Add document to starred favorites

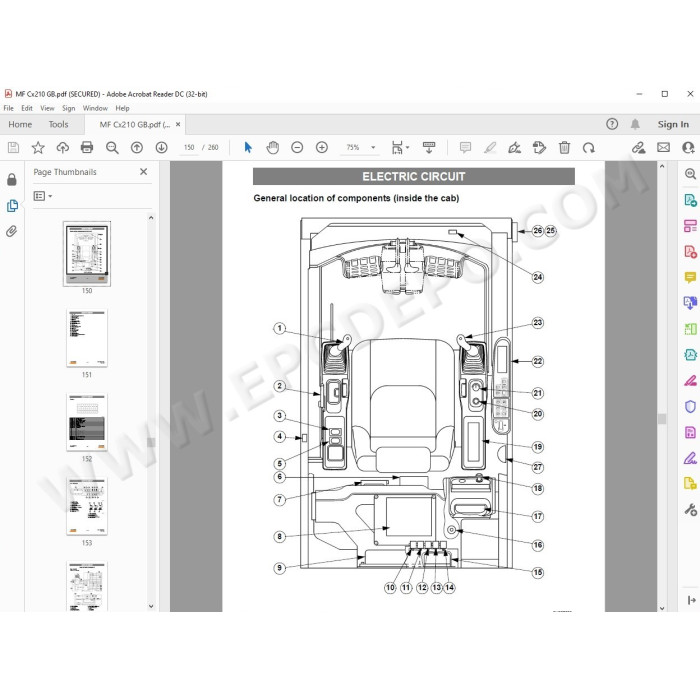coord(38,147)
